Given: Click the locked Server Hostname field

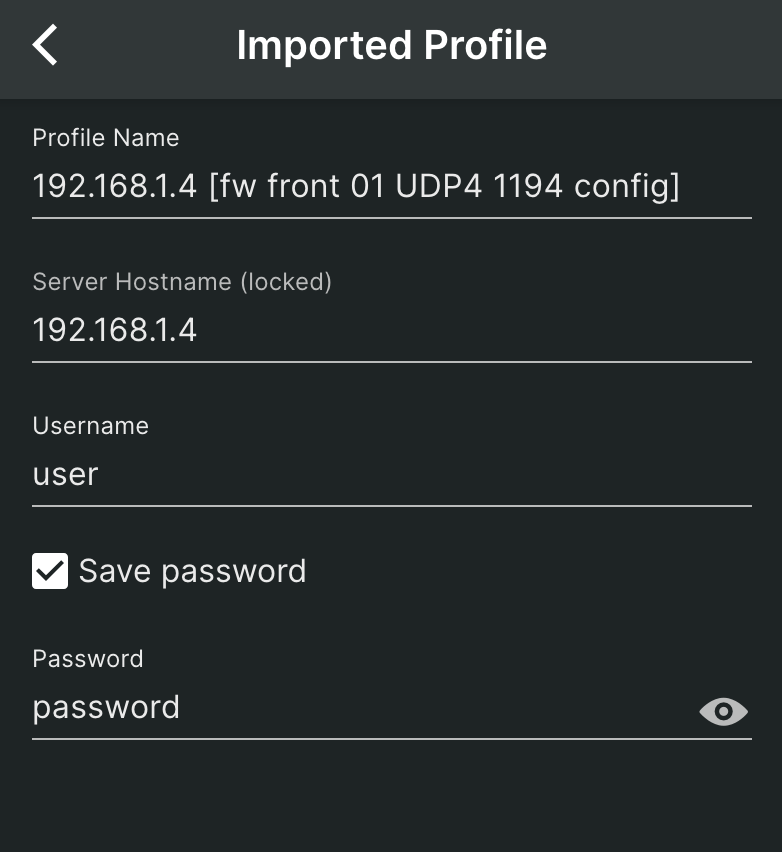Looking at the screenshot, I should coord(390,330).
